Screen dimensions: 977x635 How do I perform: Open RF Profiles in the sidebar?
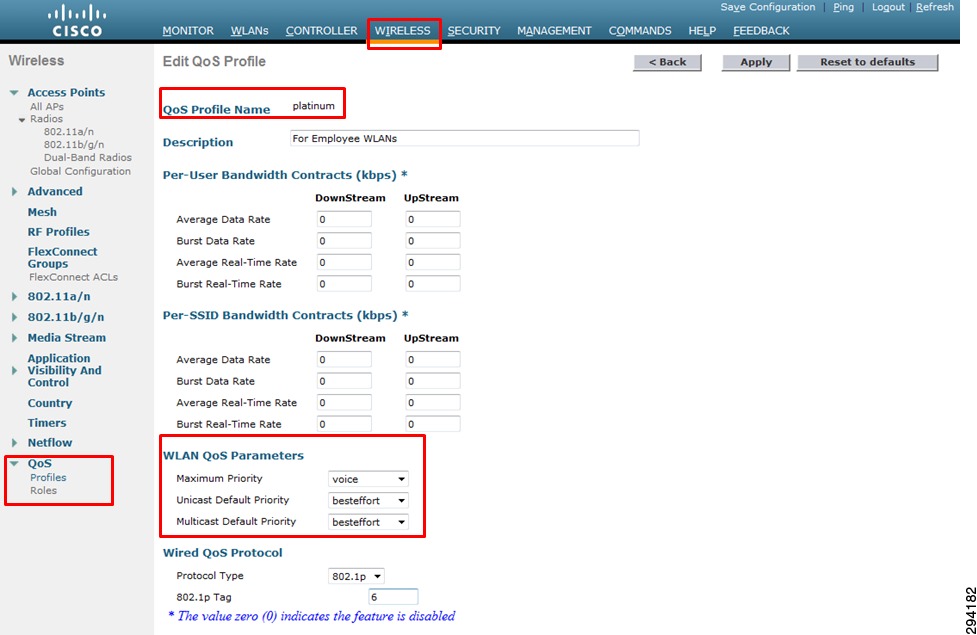(59, 232)
